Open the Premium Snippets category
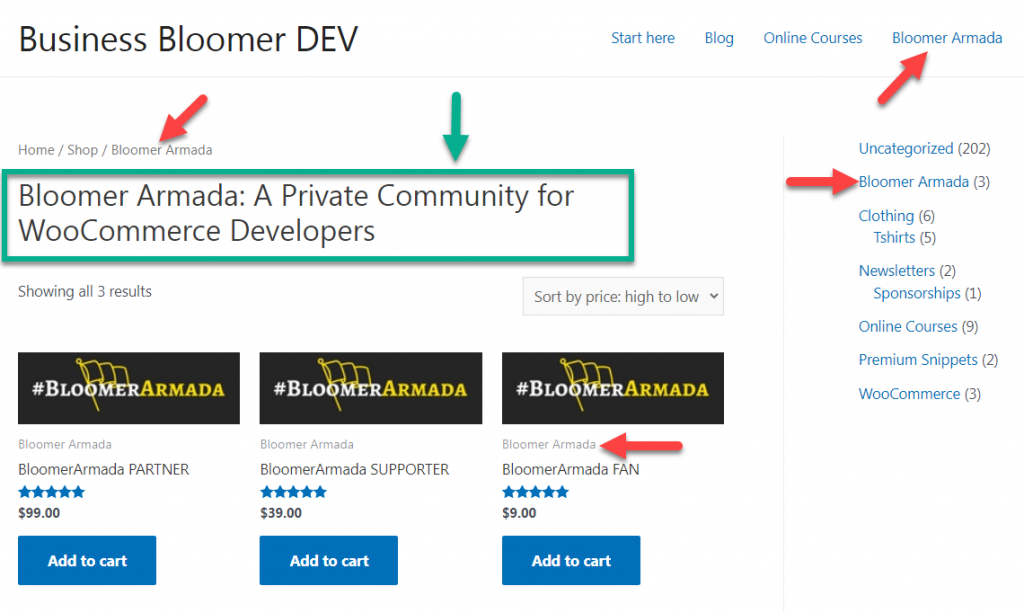The height and width of the screenshot is (613, 1024). click(x=918, y=360)
